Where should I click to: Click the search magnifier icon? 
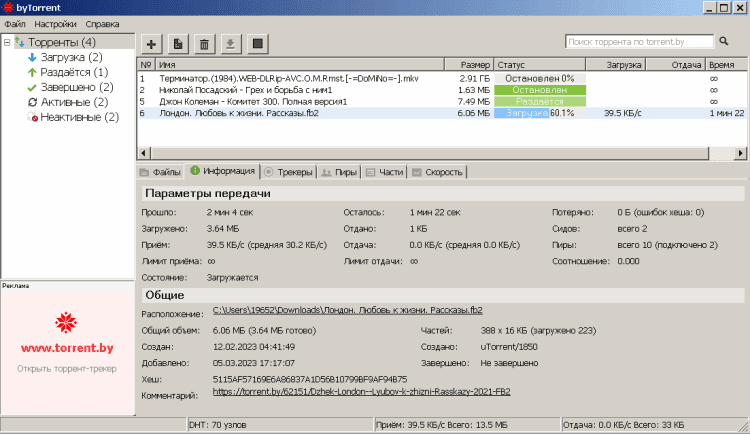[x=723, y=41]
